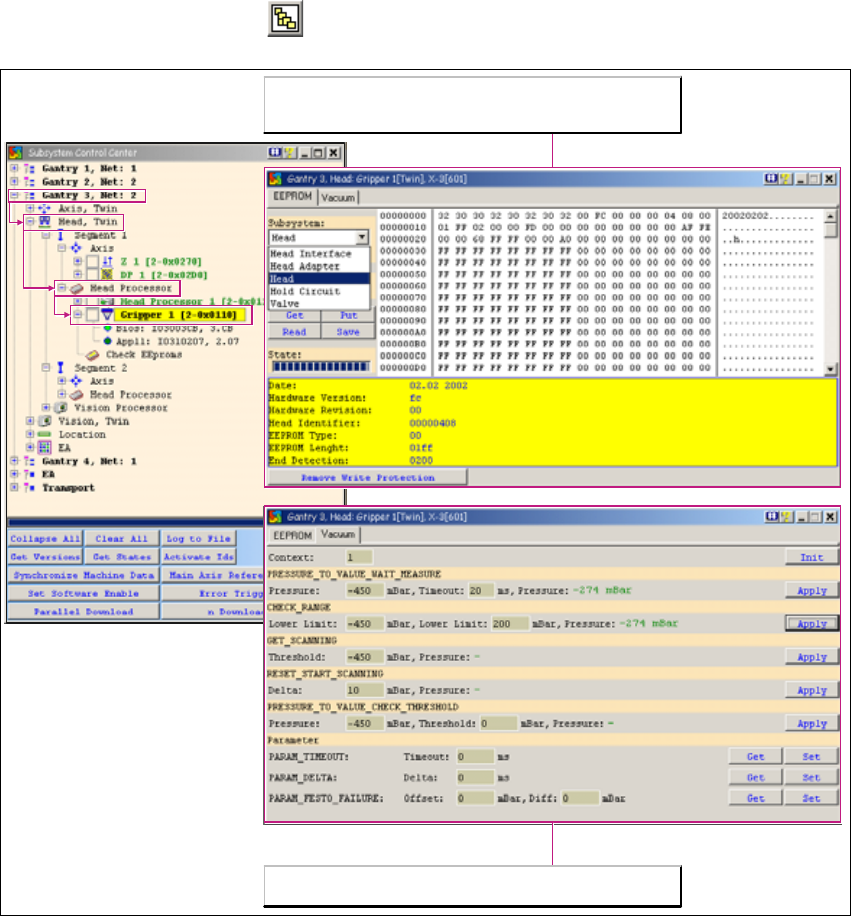Click the PARAM_TIMEOUT Timeout field
The height and width of the screenshot is (916, 851).
(x=475, y=757)
